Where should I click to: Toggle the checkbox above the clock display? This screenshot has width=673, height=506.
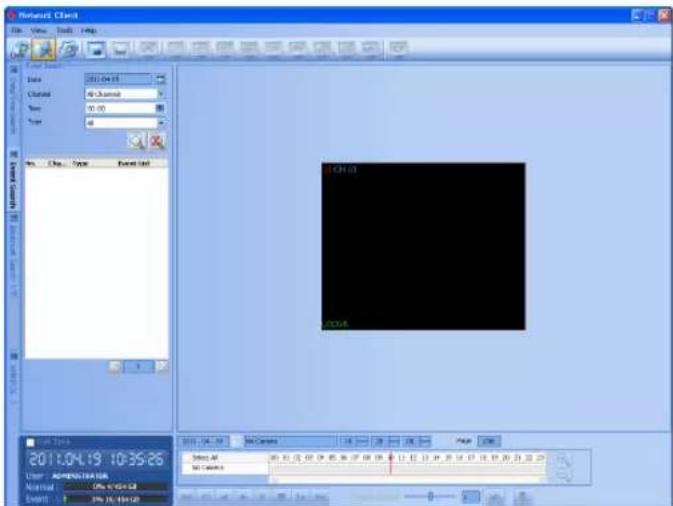30,442
